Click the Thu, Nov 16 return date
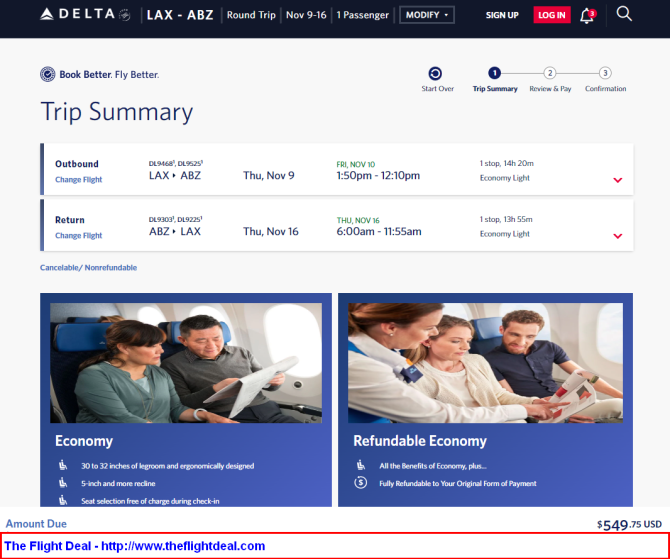This screenshot has height=559, width=670. pos(271,232)
